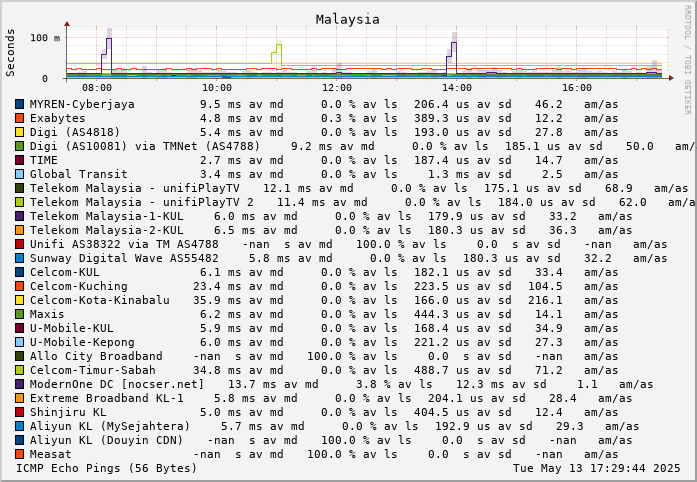Select the Digi (AS4818) legend entry
Image resolution: width=697 pixels, height=482 pixels.
[316, 133]
